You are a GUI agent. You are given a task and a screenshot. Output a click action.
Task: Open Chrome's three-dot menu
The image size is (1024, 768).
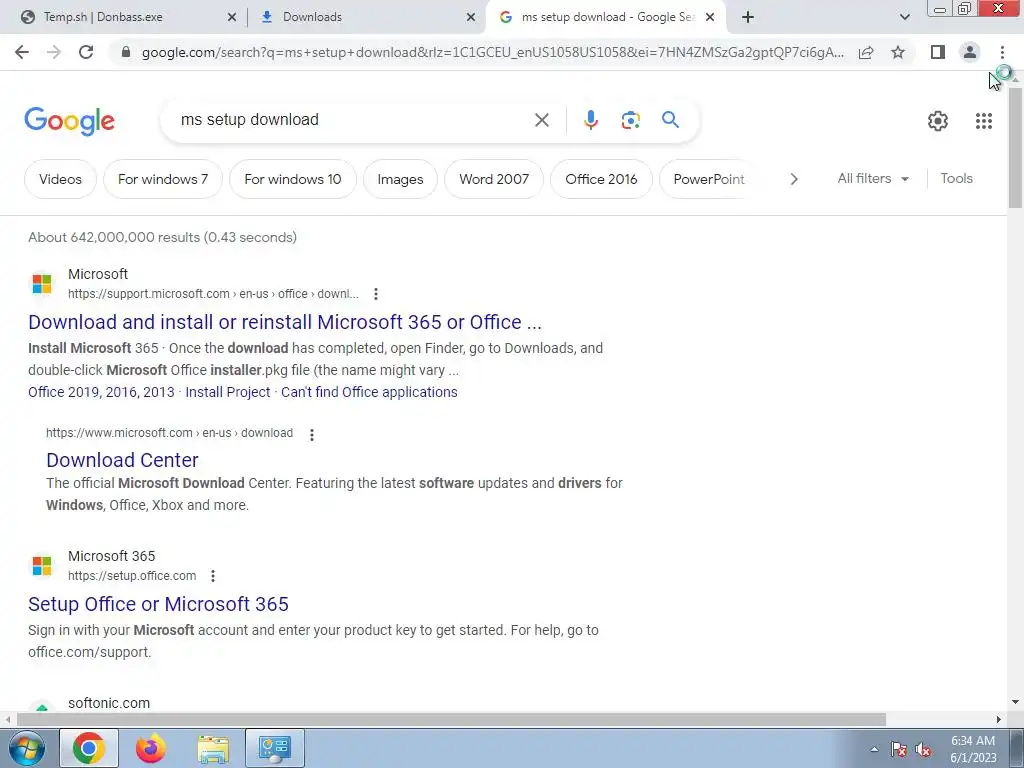click(1002, 52)
